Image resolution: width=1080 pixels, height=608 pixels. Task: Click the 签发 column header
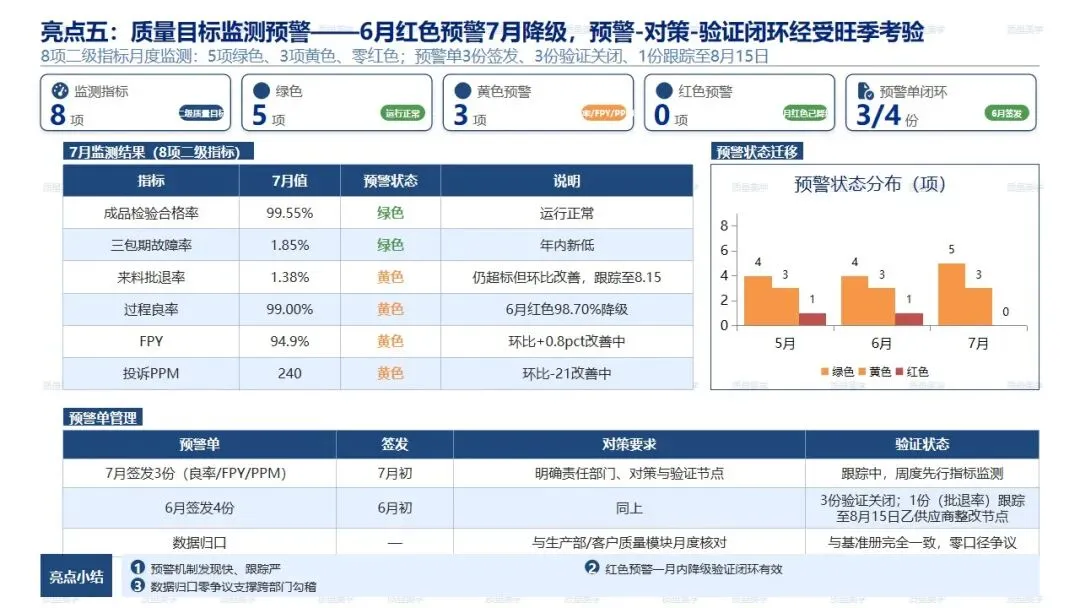pos(395,444)
